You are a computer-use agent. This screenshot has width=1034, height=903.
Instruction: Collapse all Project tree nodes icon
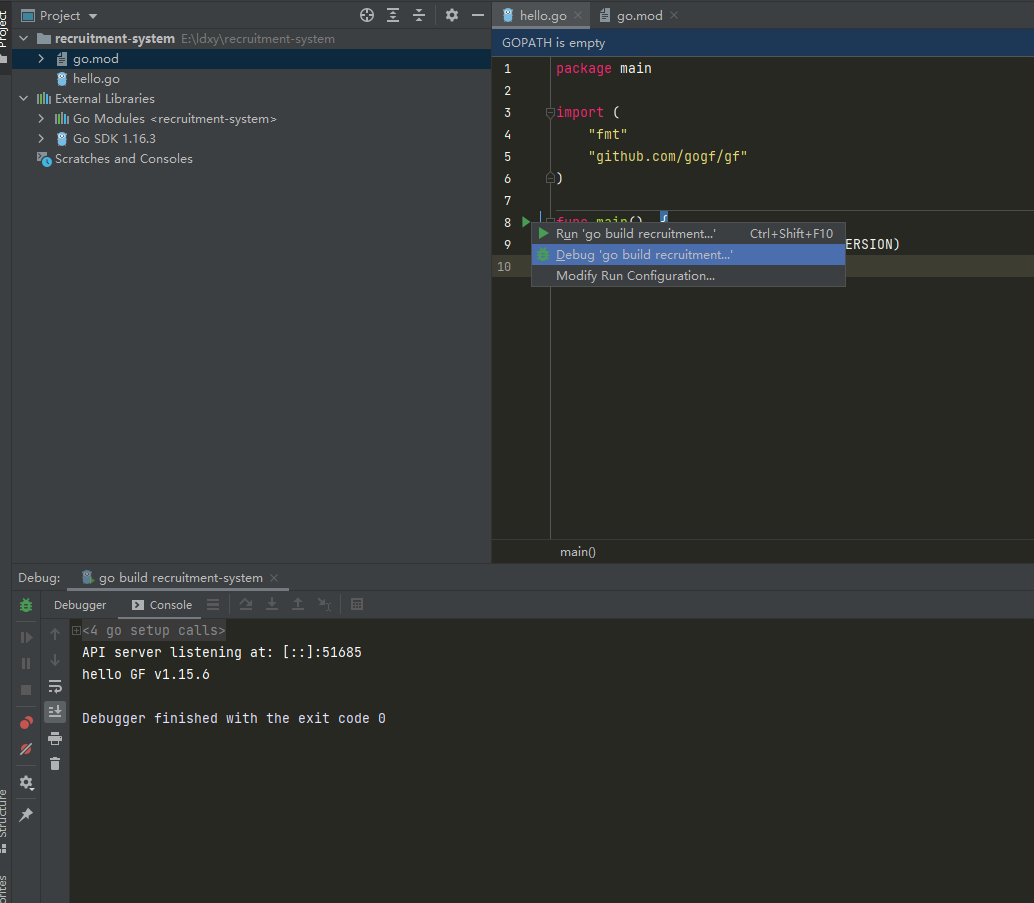click(x=419, y=15)
